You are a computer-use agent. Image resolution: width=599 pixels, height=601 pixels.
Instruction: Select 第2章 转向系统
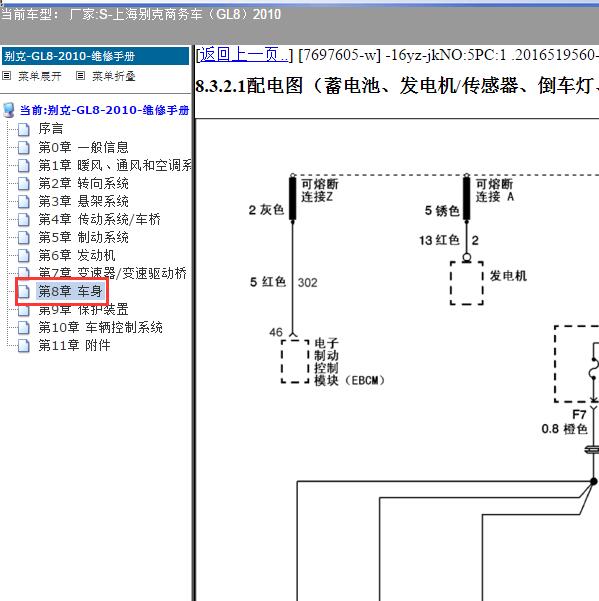pos(83,183)
